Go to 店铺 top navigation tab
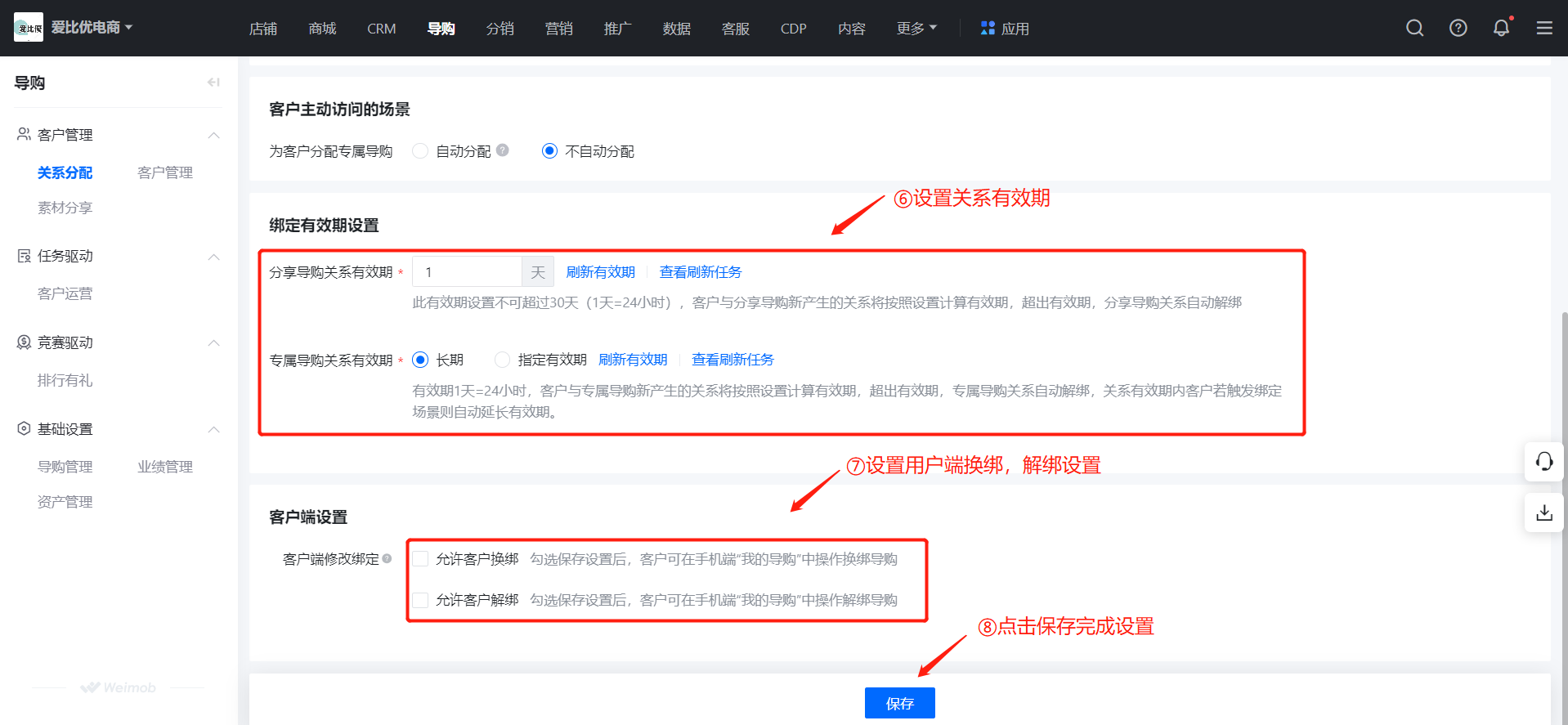The image size is (1568, 725). (x=263, y=29)
